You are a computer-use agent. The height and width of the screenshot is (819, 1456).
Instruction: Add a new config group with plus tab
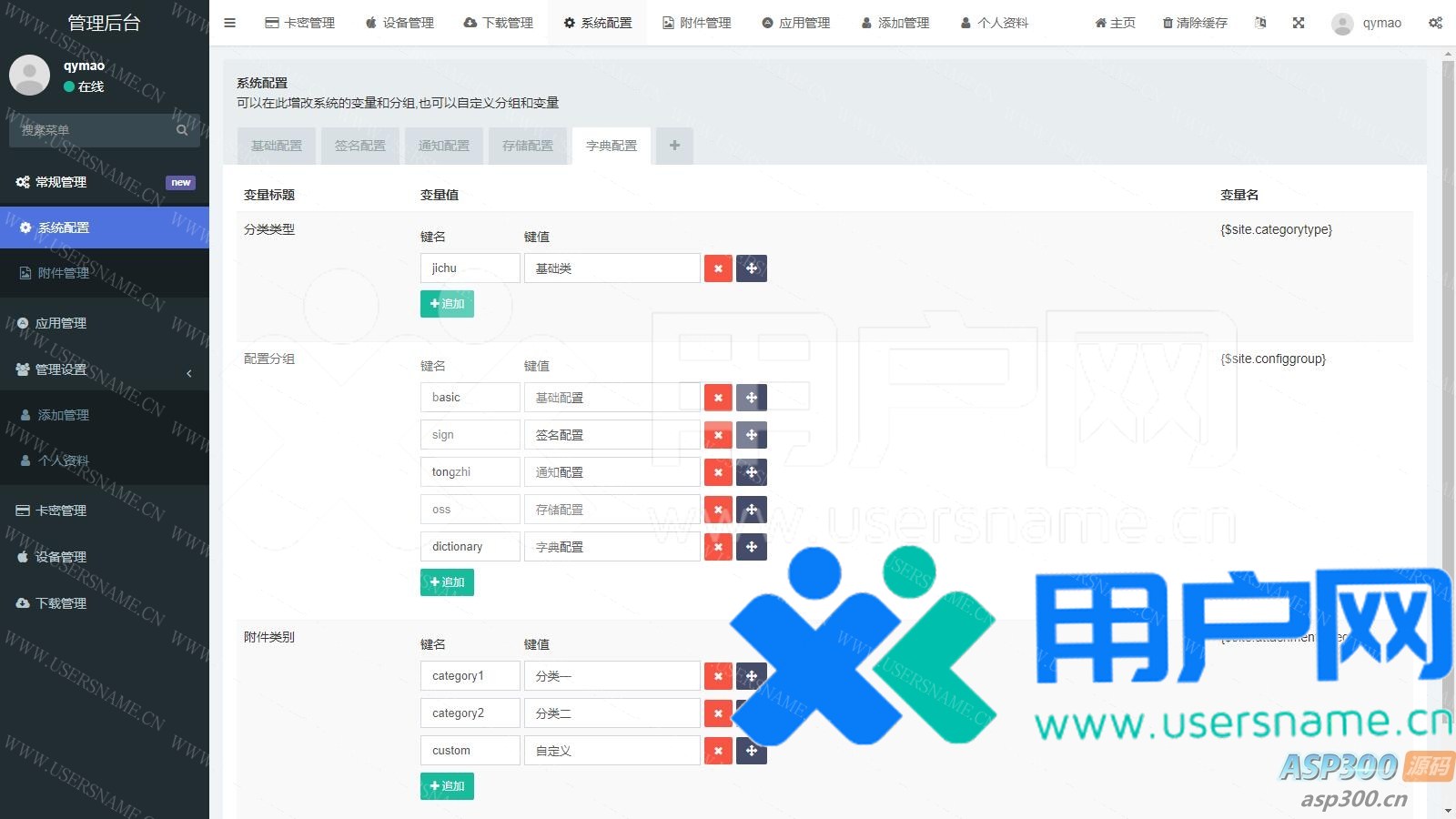674,146
